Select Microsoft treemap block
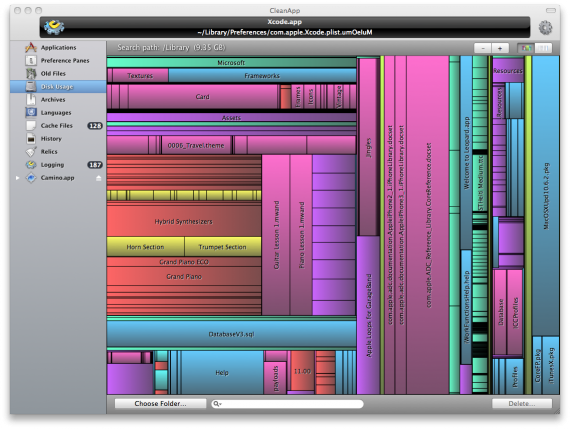The width and height of the screenshot is (570, 429). [231, 63]
